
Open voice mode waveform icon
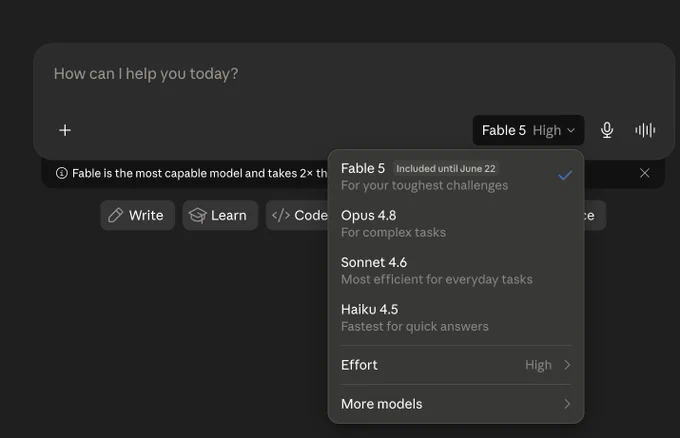[x=645, y=130]
